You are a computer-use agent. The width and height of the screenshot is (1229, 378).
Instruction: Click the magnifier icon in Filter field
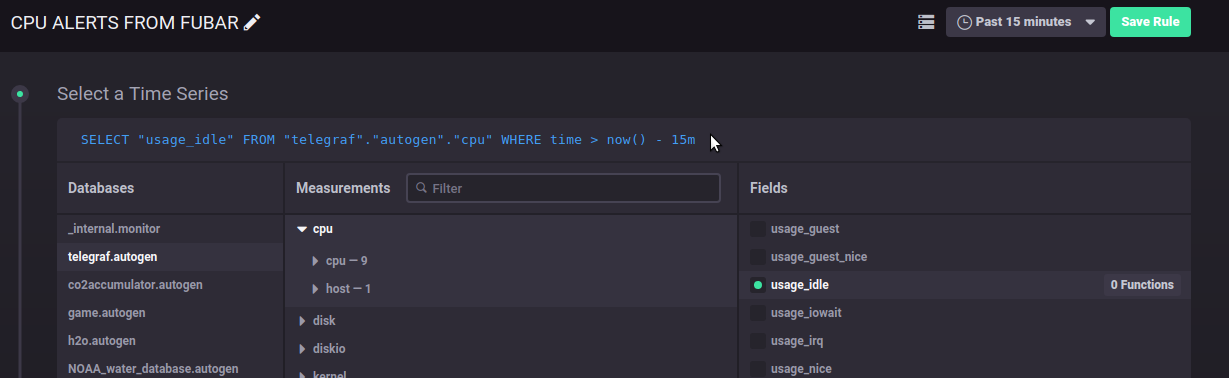pyautogui.click(x=422, y=188)
